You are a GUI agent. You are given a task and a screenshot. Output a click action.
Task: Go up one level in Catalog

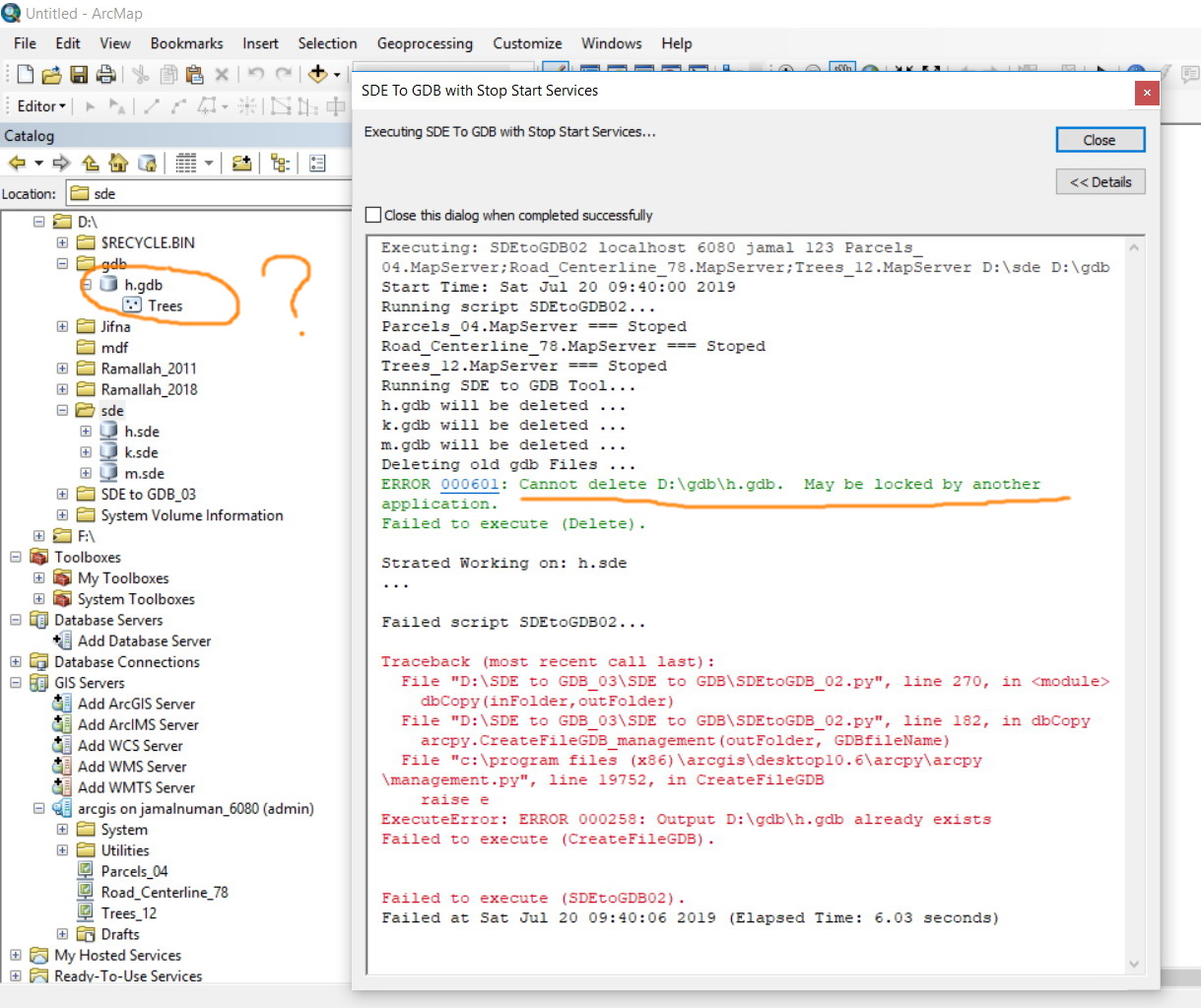(x=91, y=164)
